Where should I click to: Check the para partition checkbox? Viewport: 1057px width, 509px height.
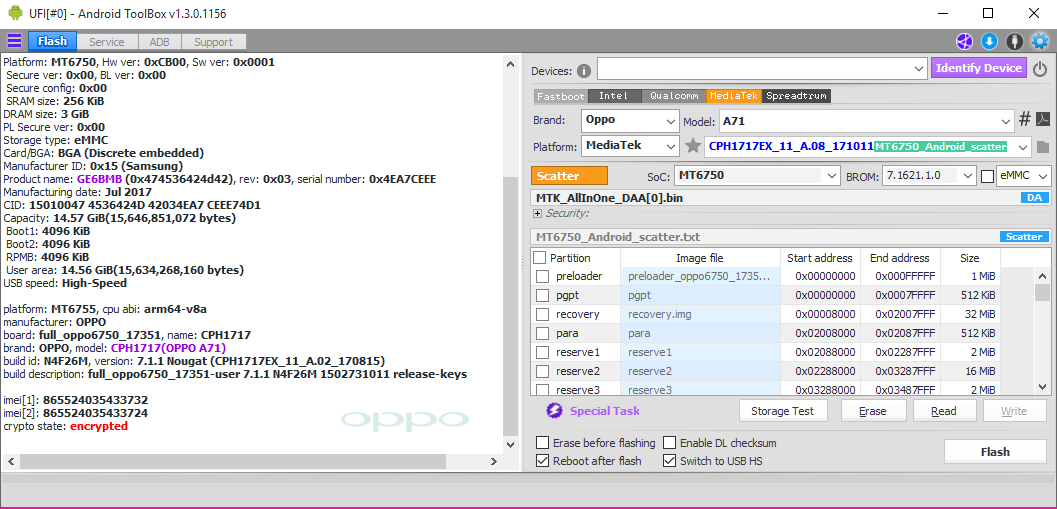543,333
